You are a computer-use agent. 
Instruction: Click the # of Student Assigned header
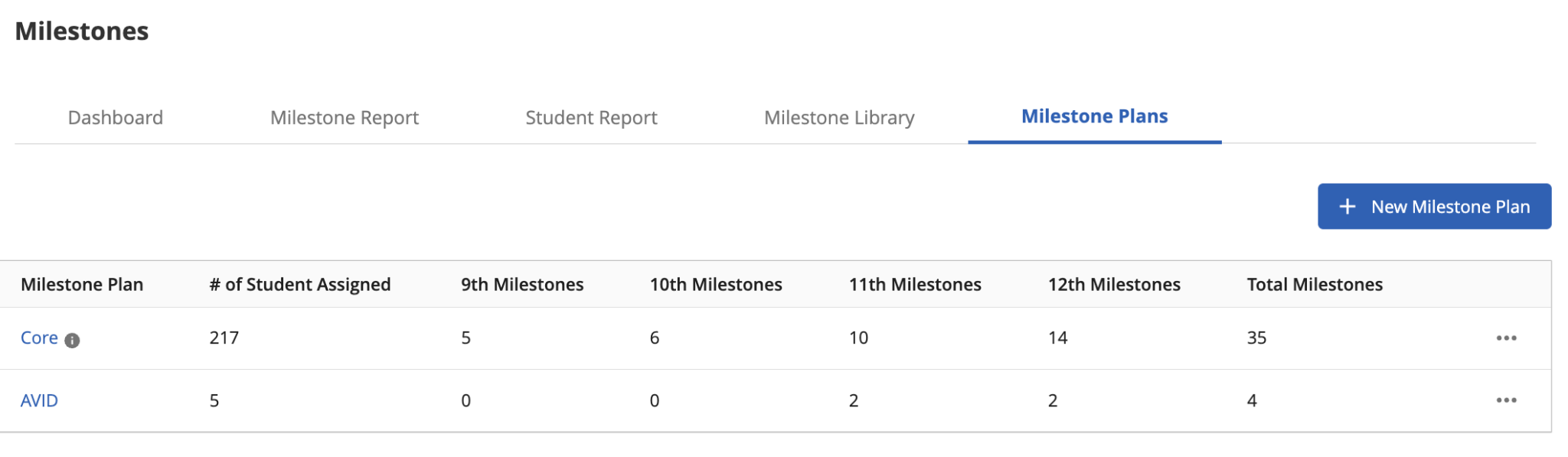point(300,284)
